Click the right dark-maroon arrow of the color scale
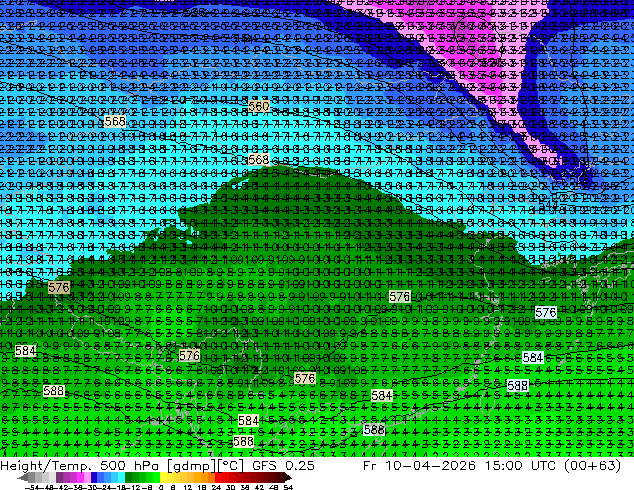Viewport: 634px width, 490px height. tap(288, 478)
